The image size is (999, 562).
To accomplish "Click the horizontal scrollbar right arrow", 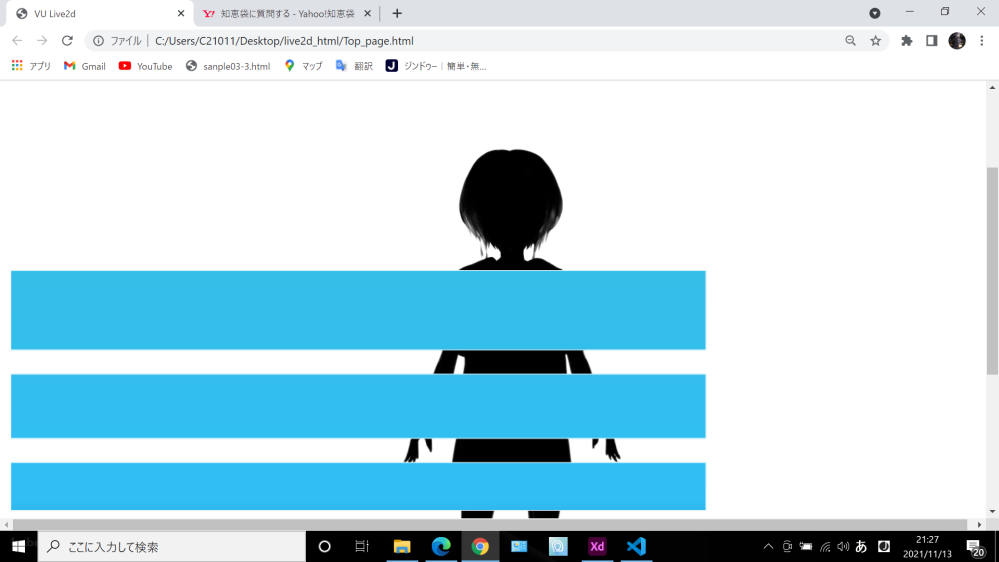I will [980, 524].
